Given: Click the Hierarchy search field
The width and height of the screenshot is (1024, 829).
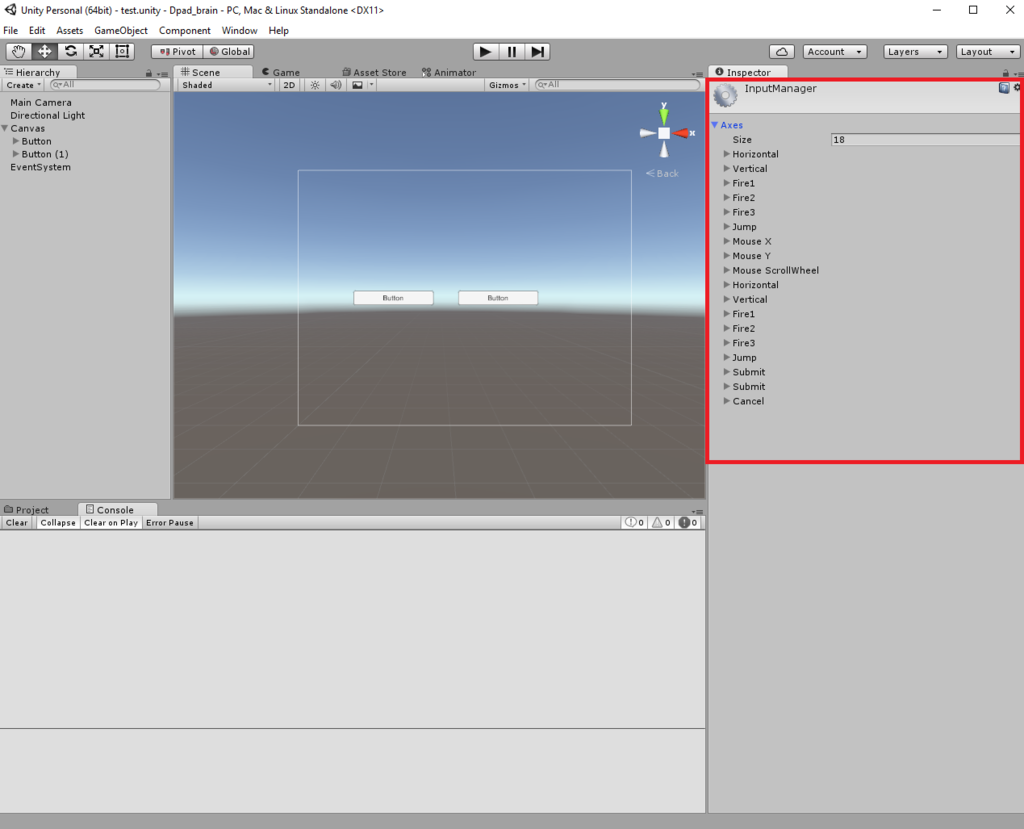Looking at the screenshot, I should click(x=105, y=85).
